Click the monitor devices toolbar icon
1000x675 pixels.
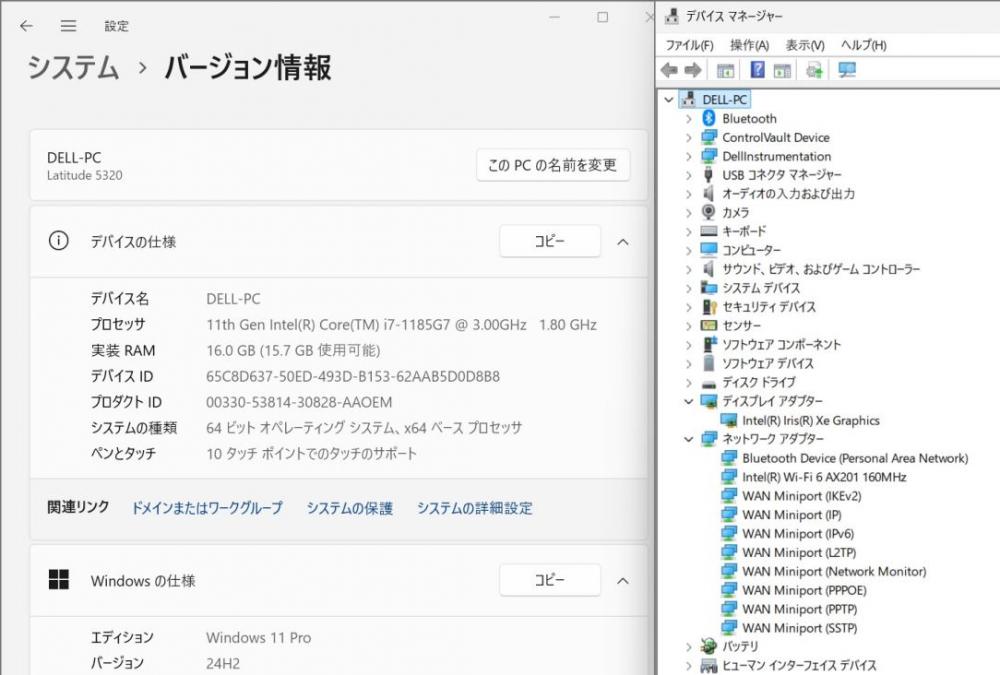(x=847, y=70)
